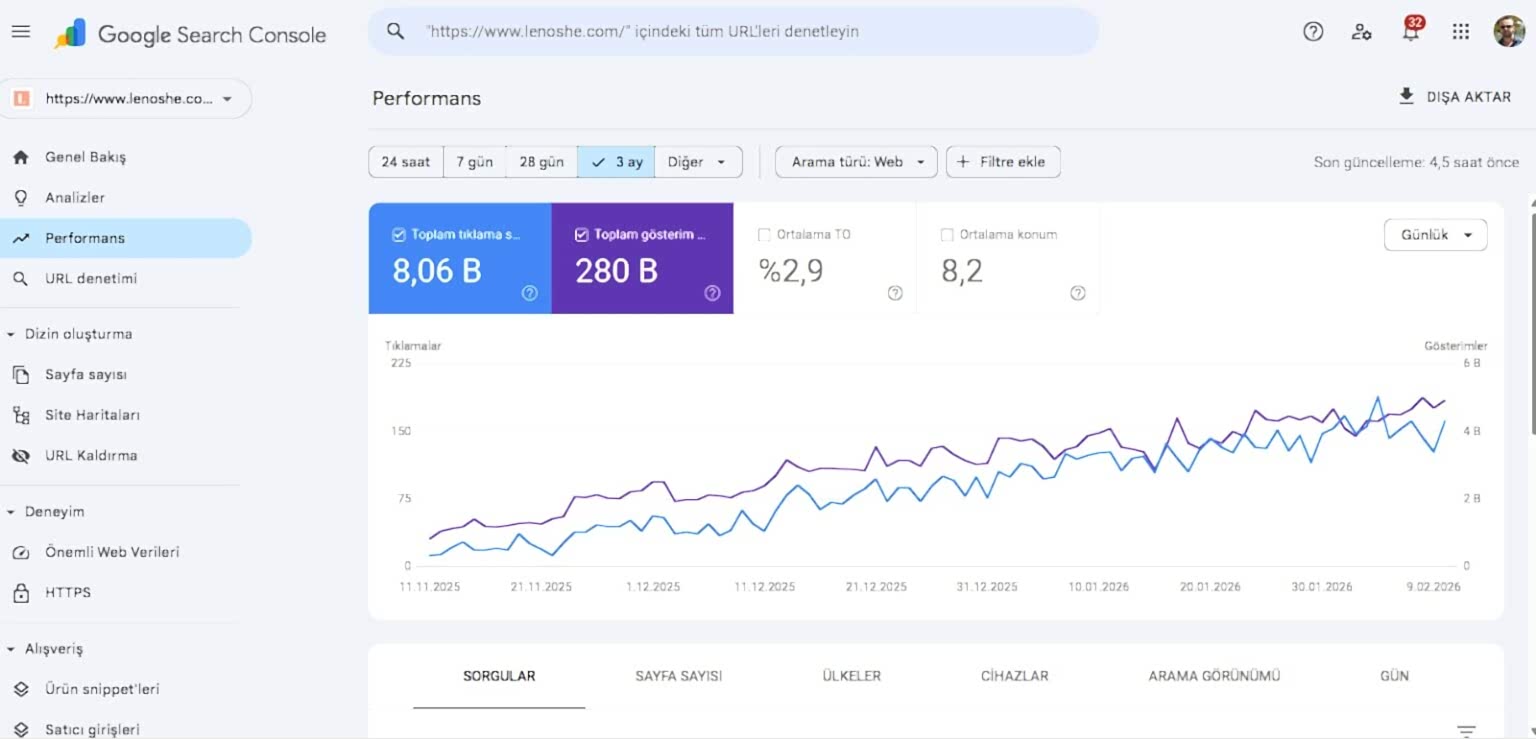Enable the Ortalama TO checkbox

(x=765, y=235)
